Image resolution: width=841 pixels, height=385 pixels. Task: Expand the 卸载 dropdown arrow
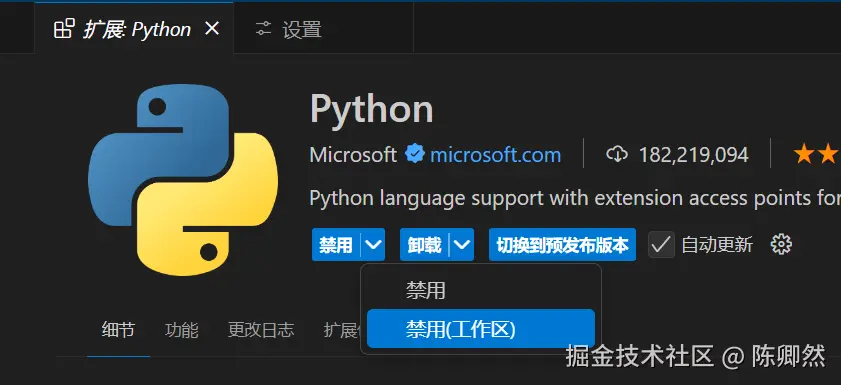coord(462,245)
